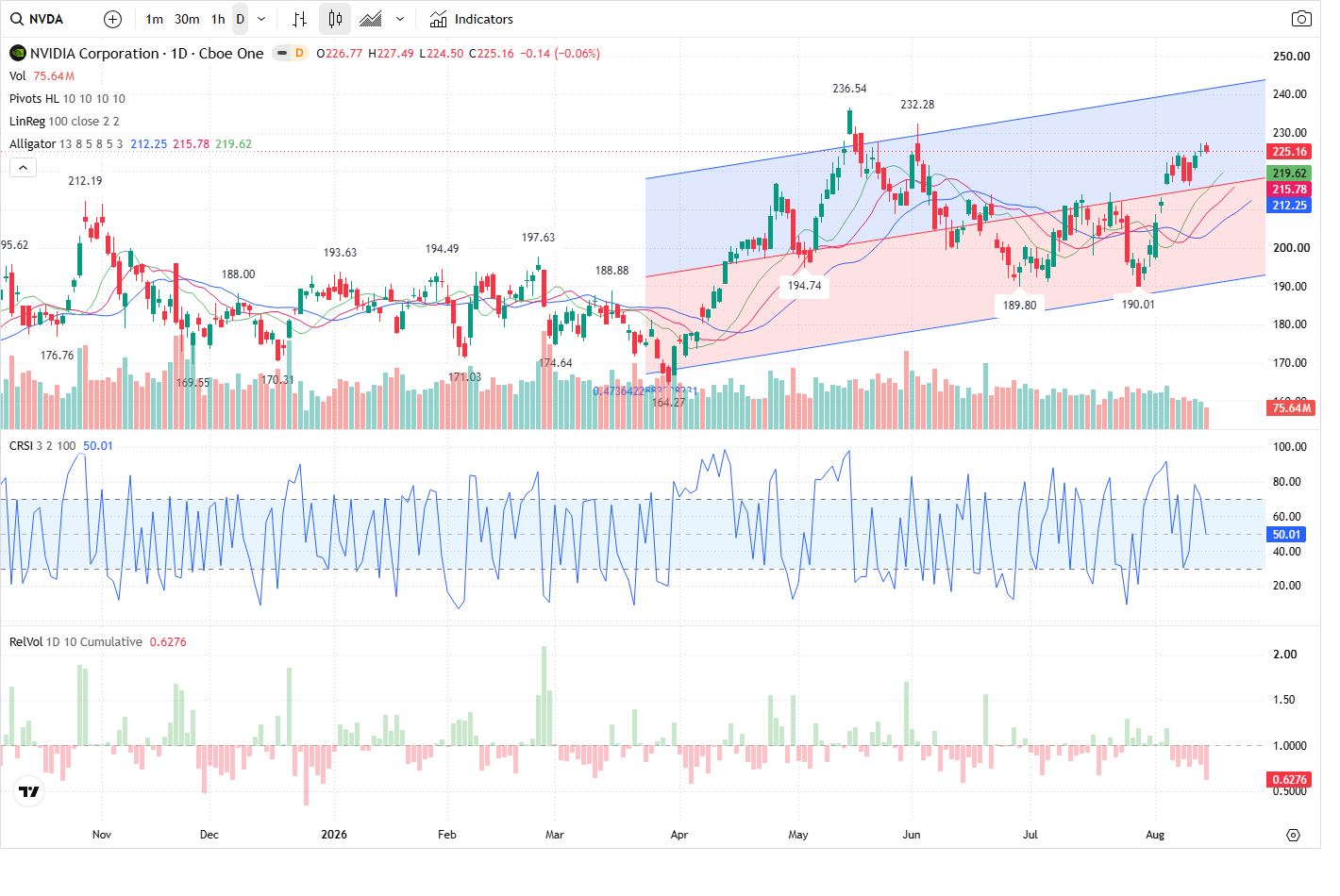Click the compare/add symbol plus icon
The height and width of the screenshot is (896, 1340).
coord(112,19)
